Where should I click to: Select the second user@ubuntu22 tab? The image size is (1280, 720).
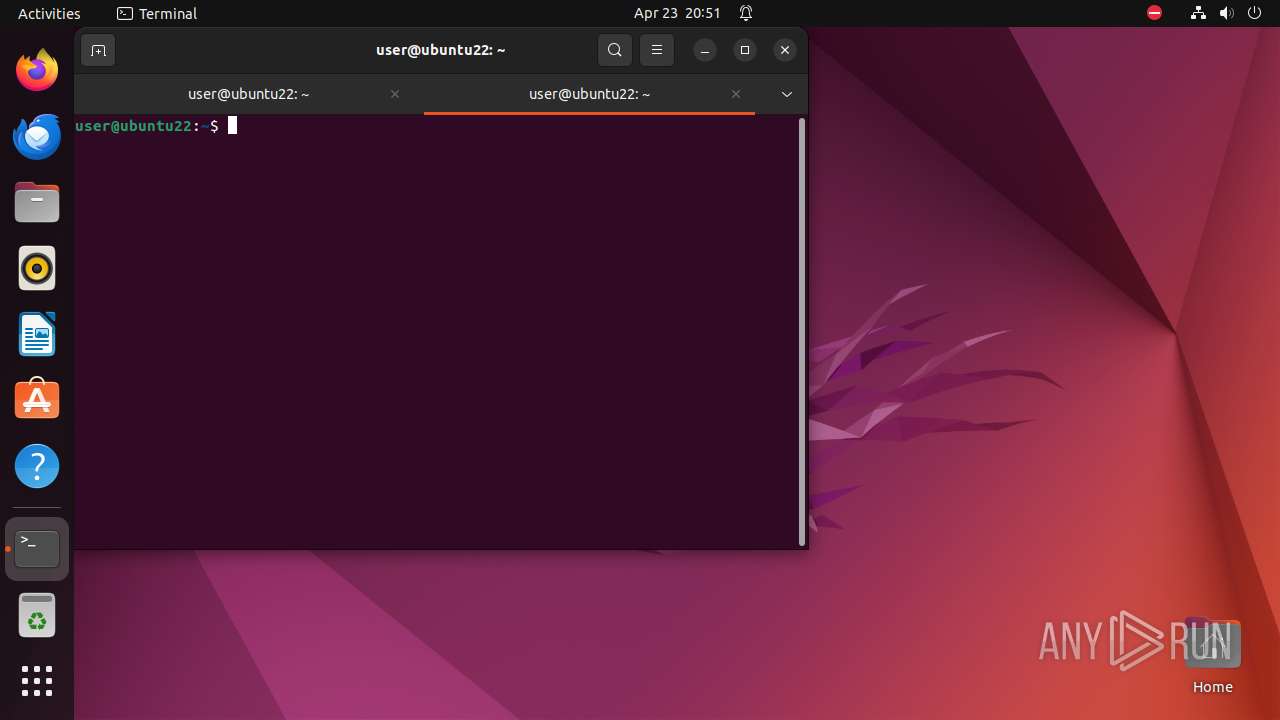(x=590, y=94)
